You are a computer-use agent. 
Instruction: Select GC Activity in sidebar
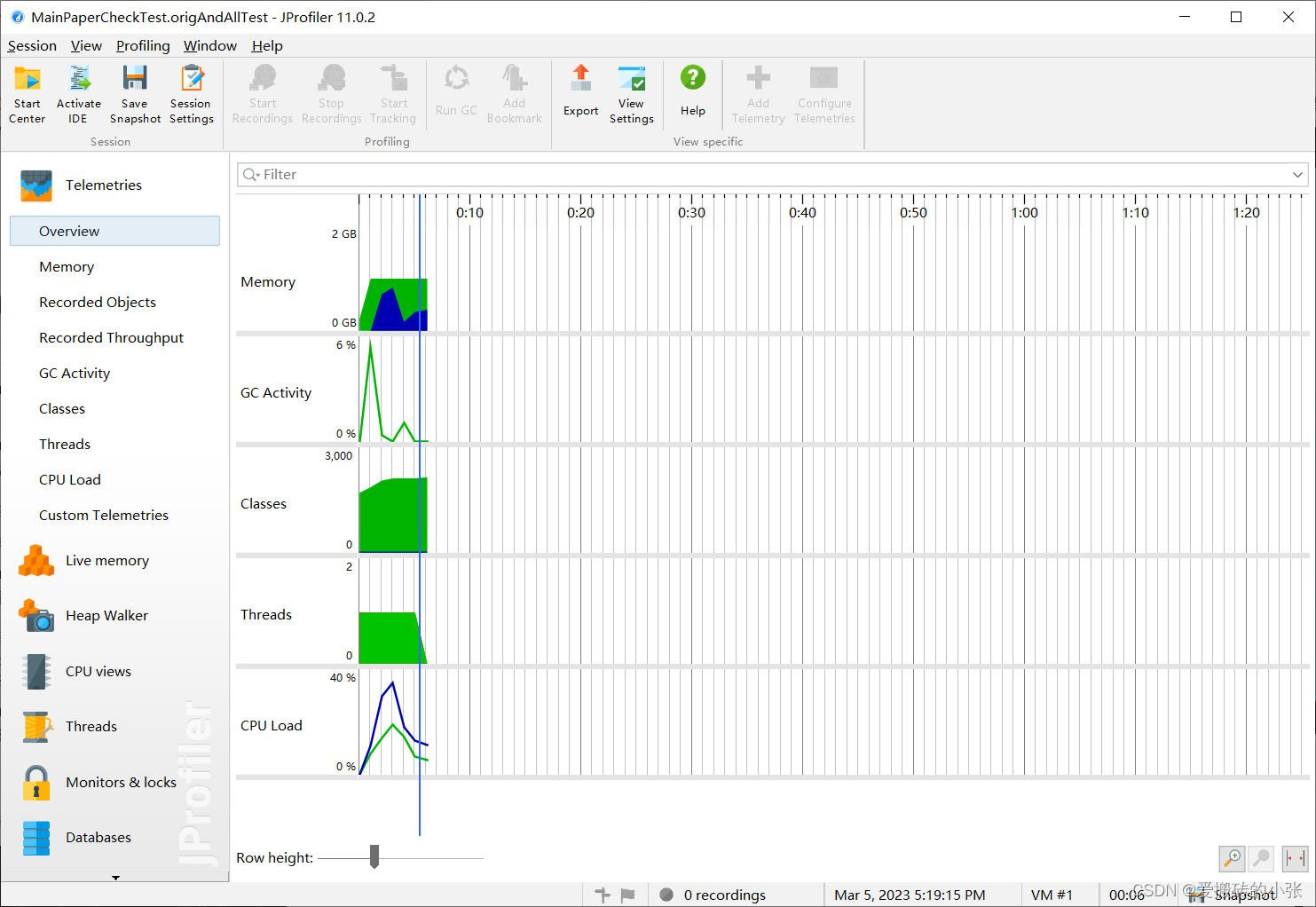(x=75, y=374)
